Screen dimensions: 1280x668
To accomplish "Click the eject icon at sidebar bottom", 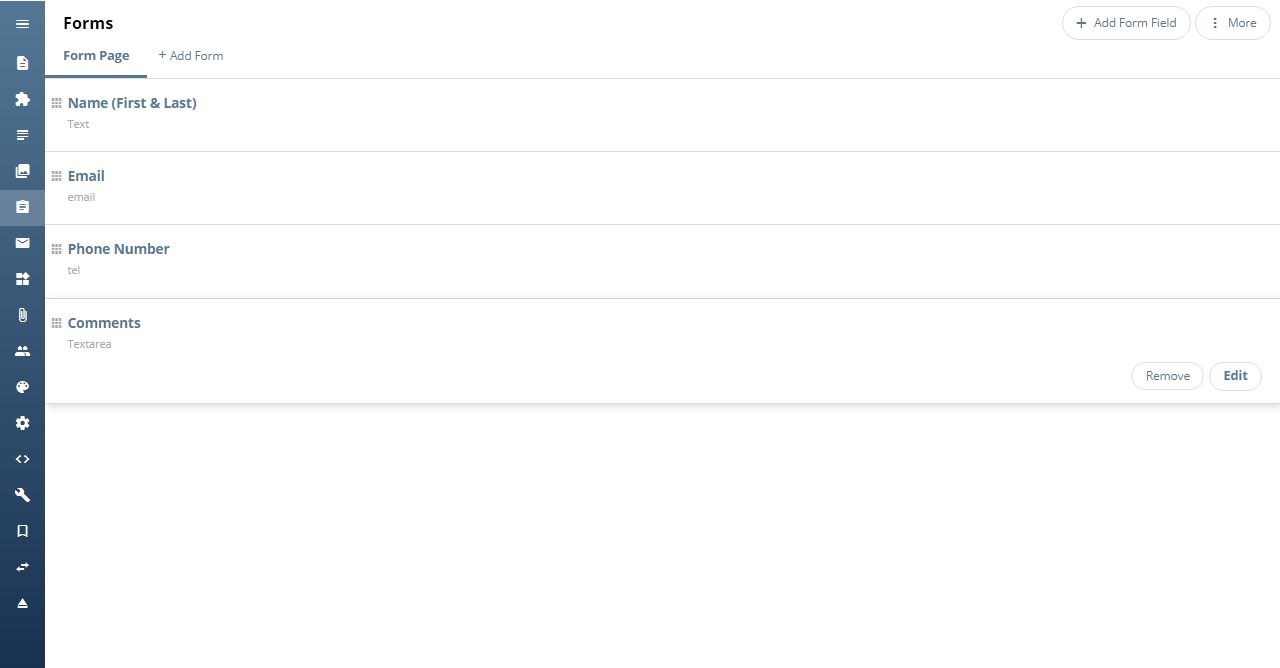I will (22, 603).
